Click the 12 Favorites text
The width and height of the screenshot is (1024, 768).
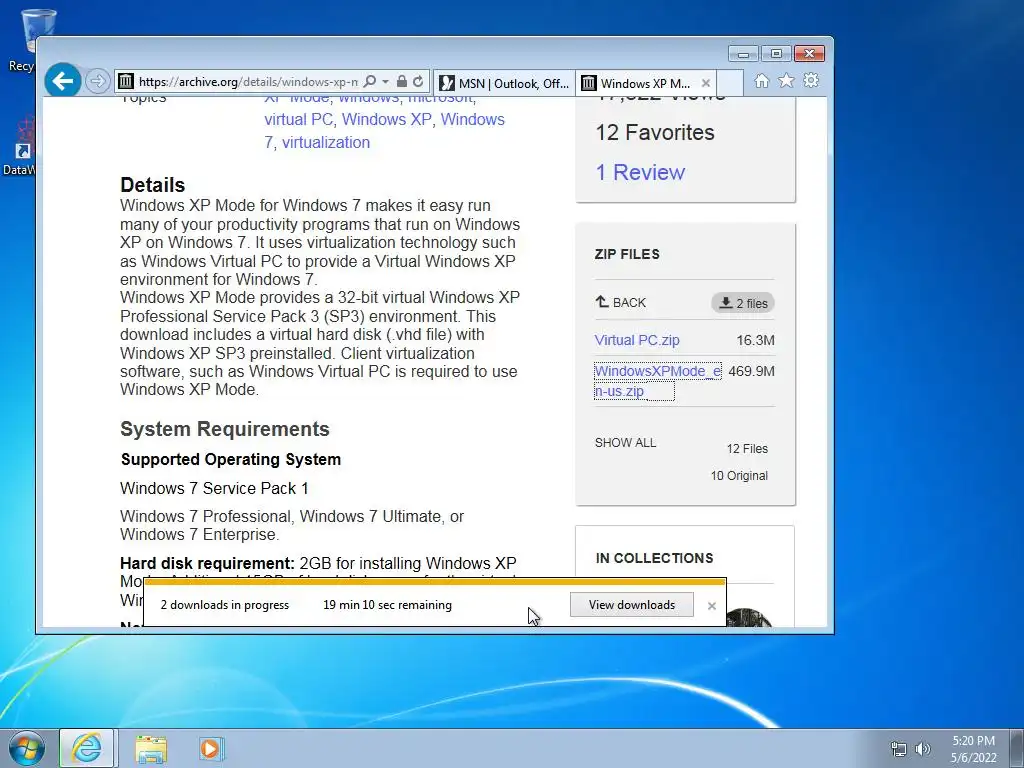tap(655, 133)
